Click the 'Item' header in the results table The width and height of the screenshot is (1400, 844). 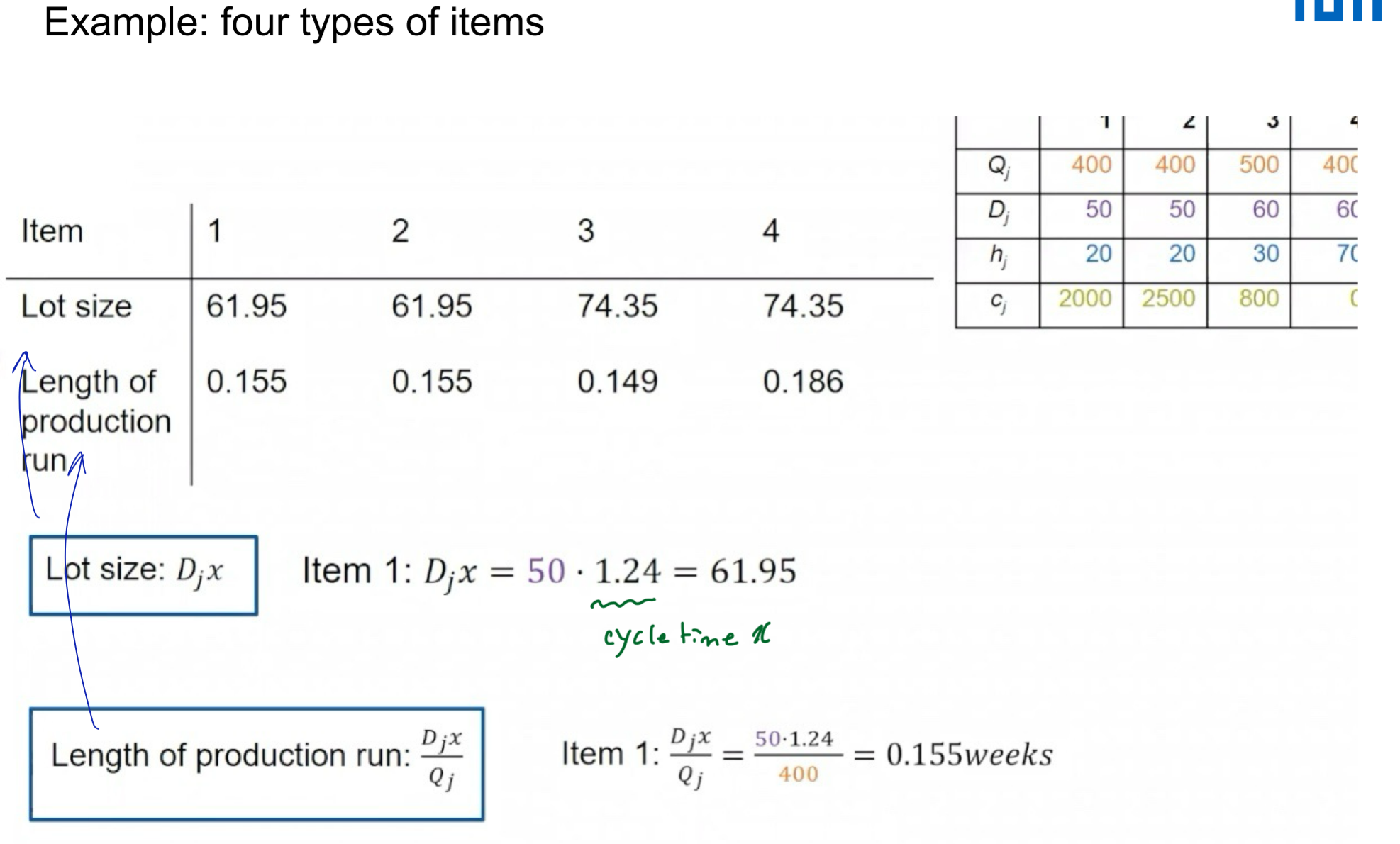coord(52,231)
